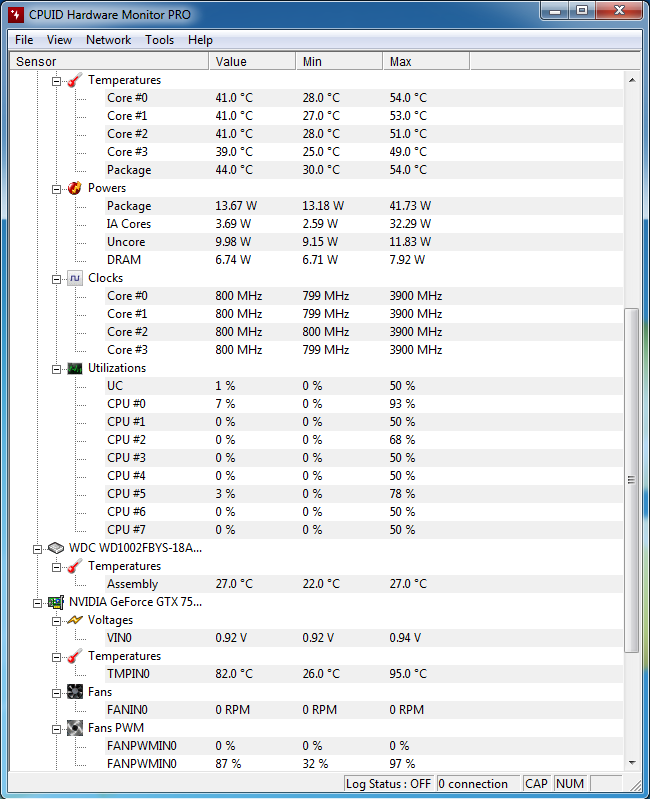Click the Clocks waveform icon
Image resolution: width=650 pixels, height=799 pixels.
[75, 278]
